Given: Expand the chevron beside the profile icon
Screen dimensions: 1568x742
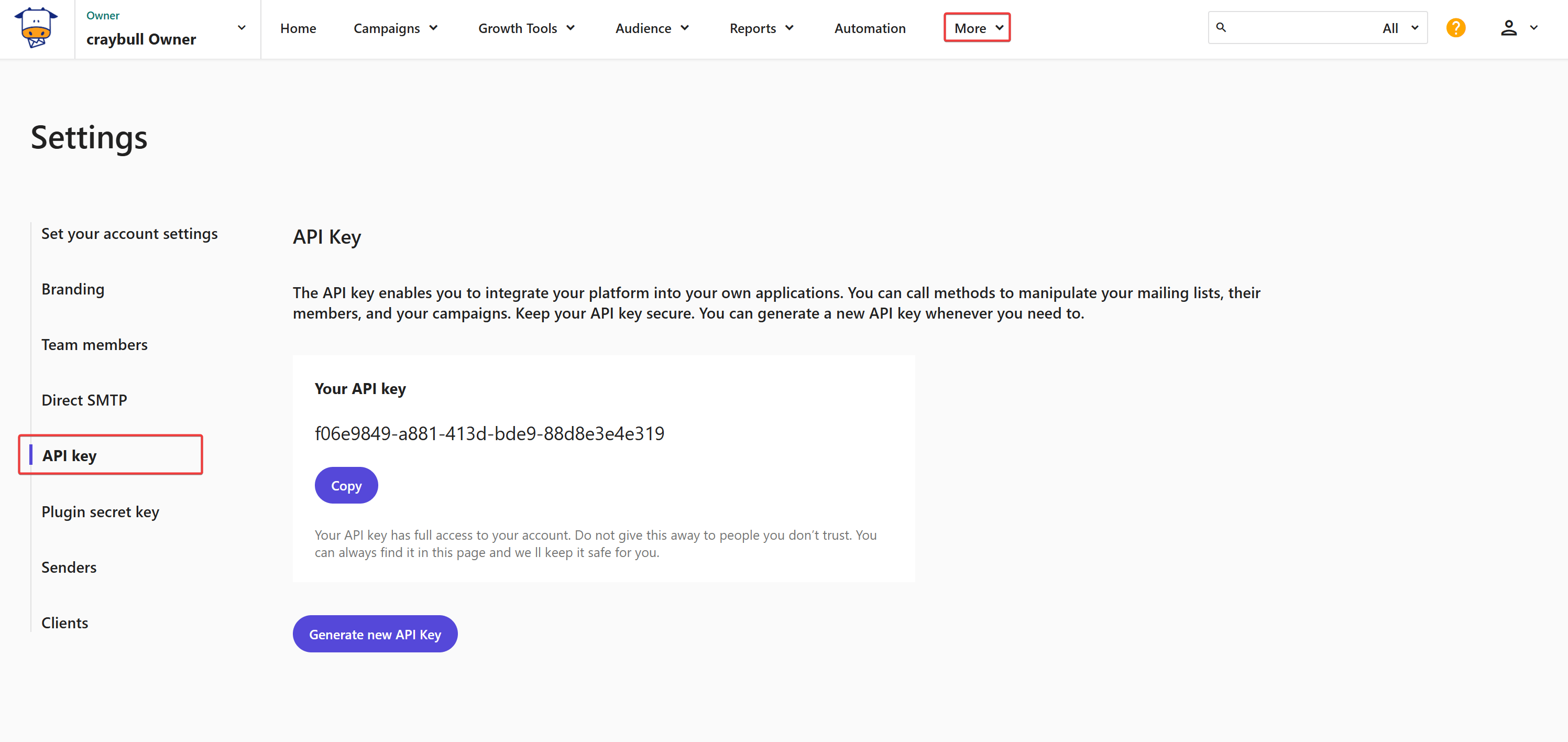Looking at the screenshot, I should click(1534, 28).
